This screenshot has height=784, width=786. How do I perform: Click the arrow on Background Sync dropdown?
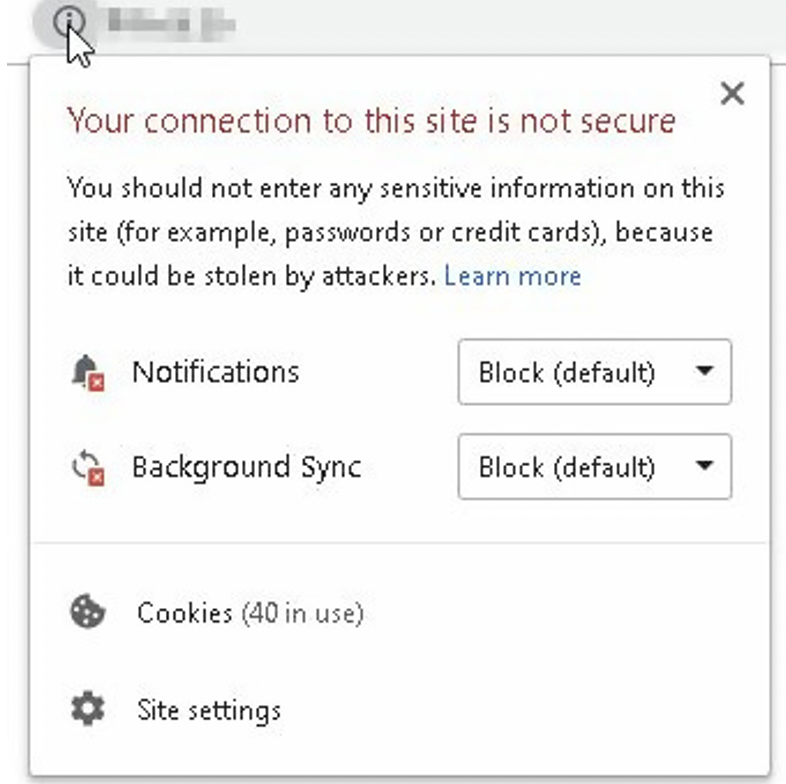pos(705,466)
